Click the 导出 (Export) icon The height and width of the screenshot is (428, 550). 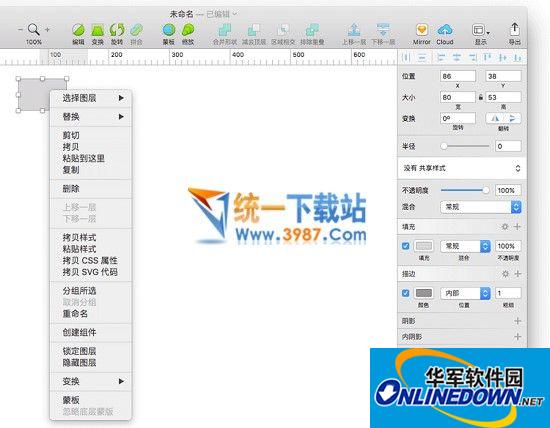(x=515, y=29)
